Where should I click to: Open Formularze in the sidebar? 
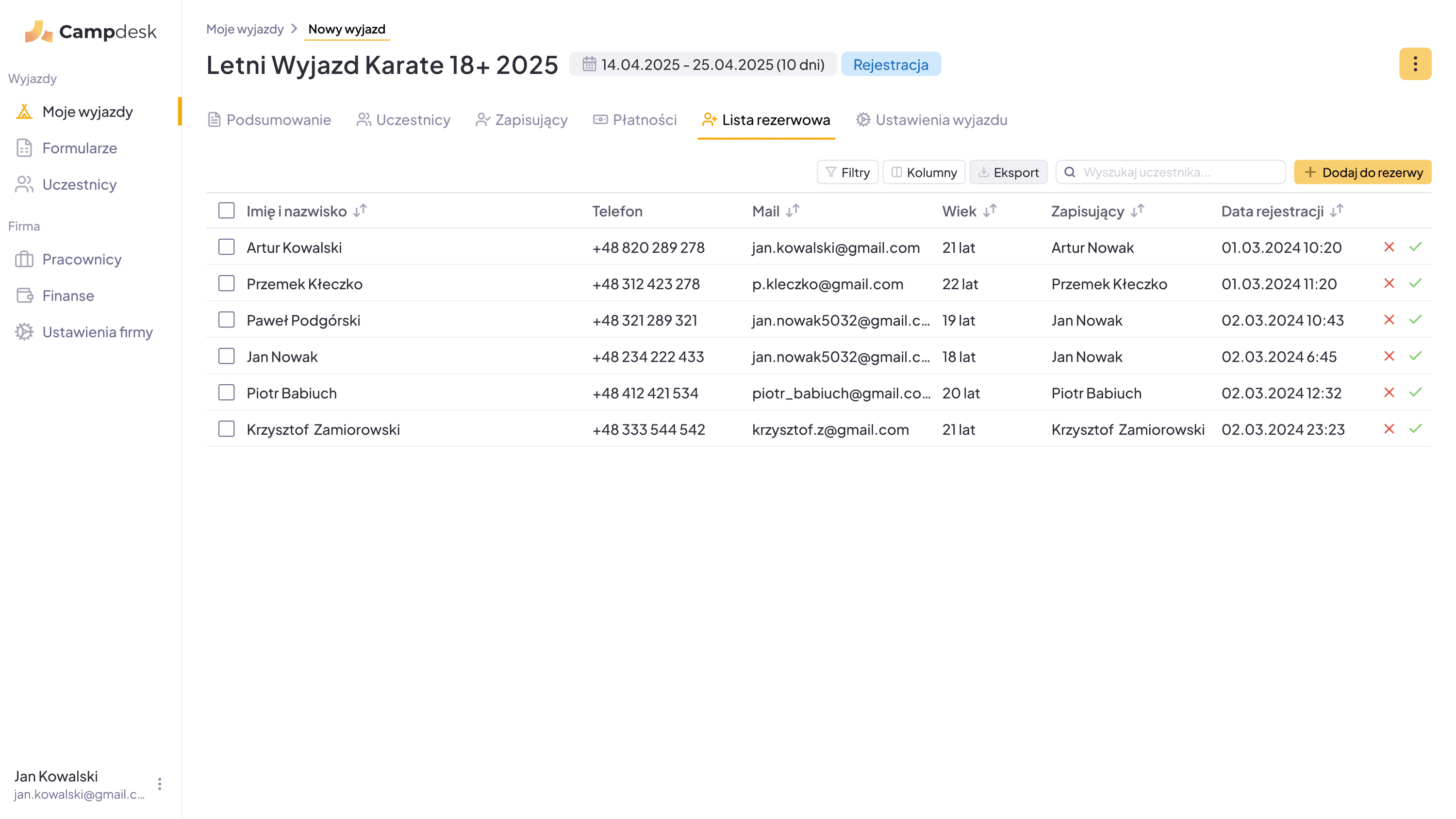79,148
